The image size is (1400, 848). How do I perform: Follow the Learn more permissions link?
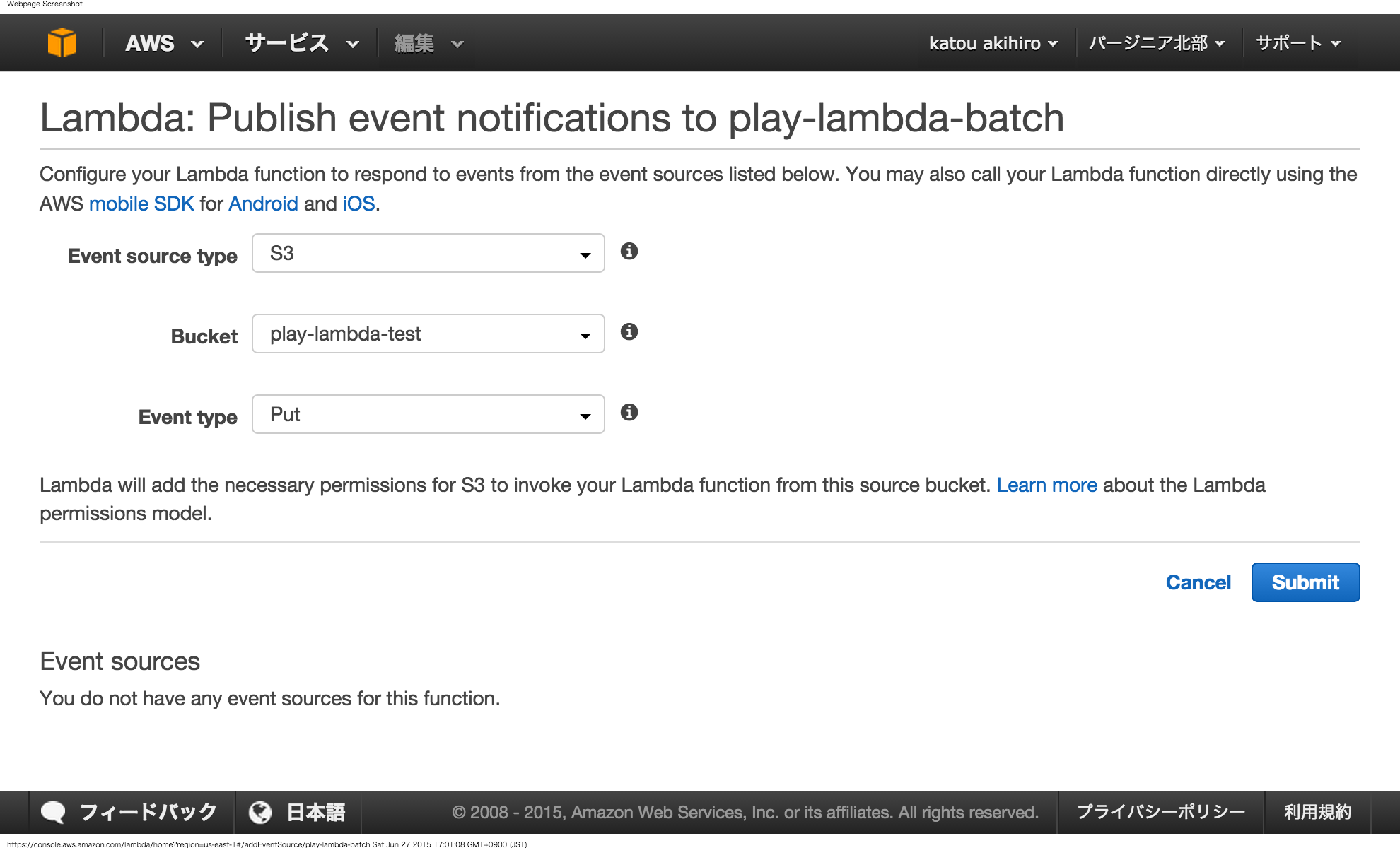(x=1046, y=485)
